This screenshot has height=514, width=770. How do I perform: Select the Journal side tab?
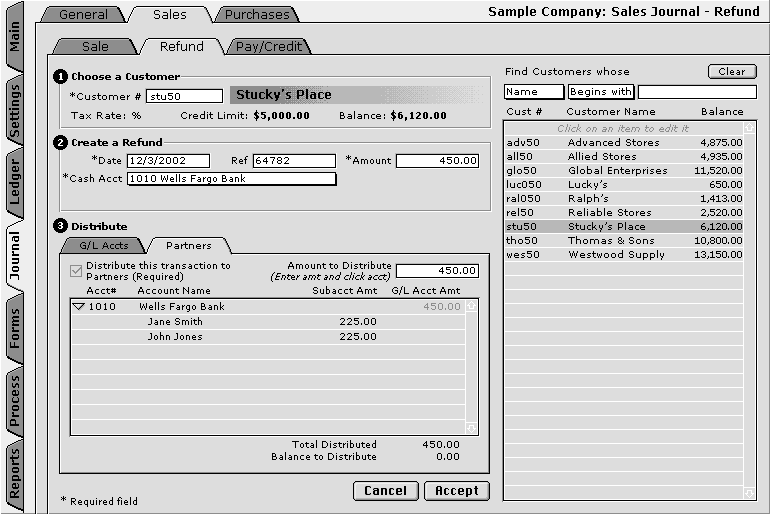pos(14,256)
